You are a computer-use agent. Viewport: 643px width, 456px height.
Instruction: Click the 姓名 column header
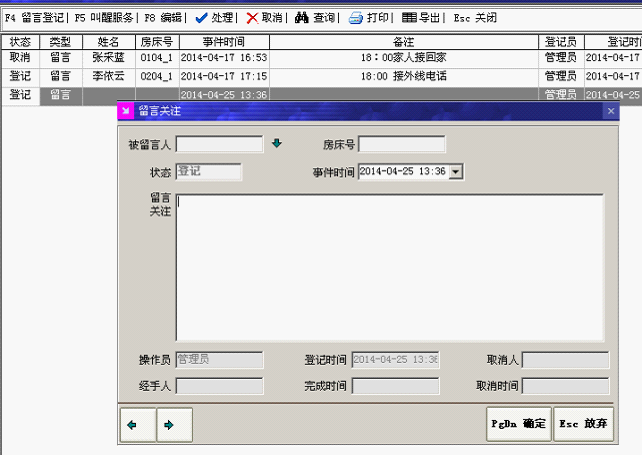[109, 42]
